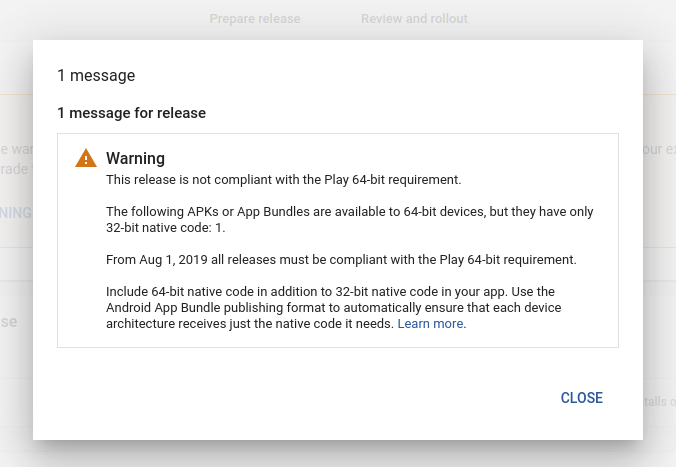
Task: Click the cut-off "rade" text at left edge
Action: click(14, 168)
